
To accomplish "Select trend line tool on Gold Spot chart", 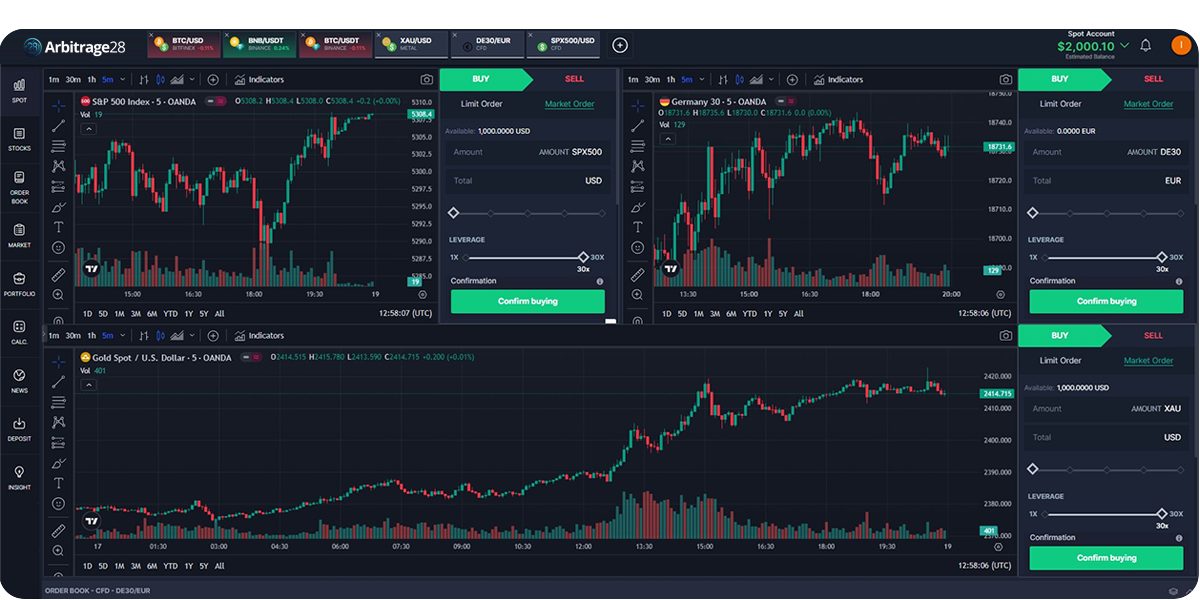I will [x=58, y=381].
